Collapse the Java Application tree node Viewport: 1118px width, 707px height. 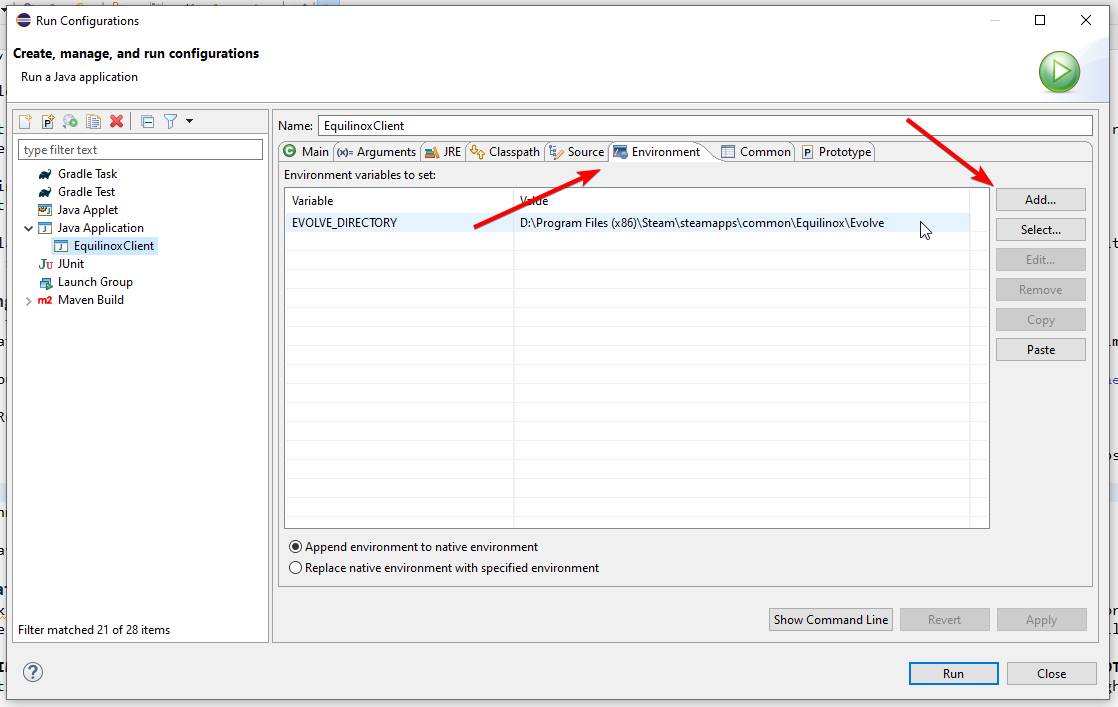coord(29,229)
